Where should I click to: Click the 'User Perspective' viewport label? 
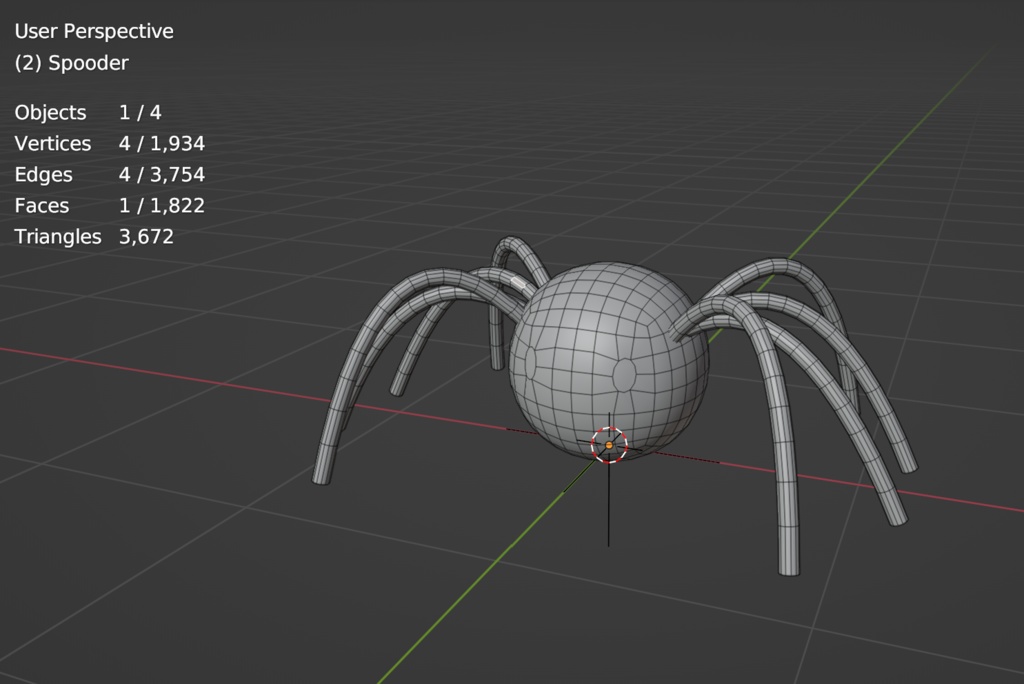click(94, 31)
